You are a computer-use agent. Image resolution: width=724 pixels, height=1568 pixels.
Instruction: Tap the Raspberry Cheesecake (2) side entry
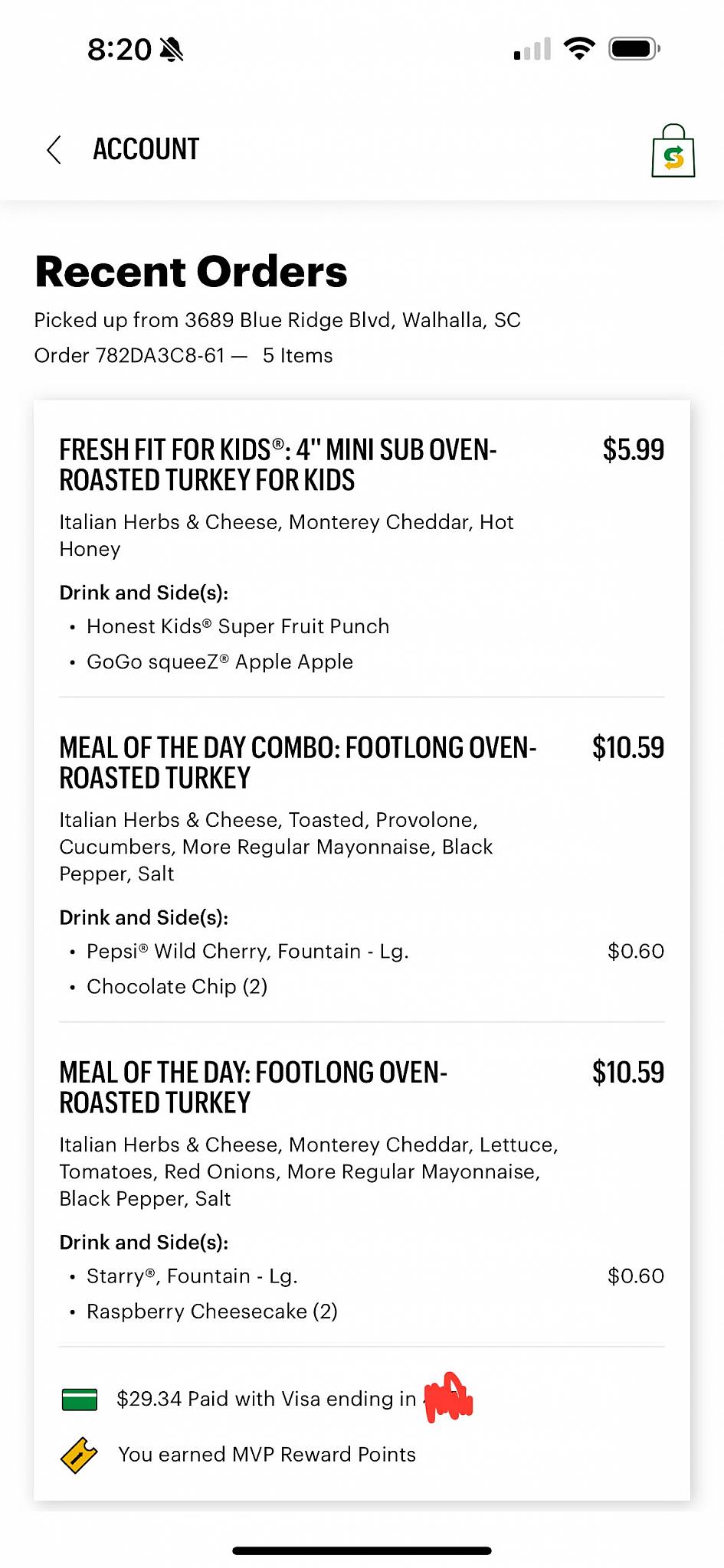(x=212, y=1312)
